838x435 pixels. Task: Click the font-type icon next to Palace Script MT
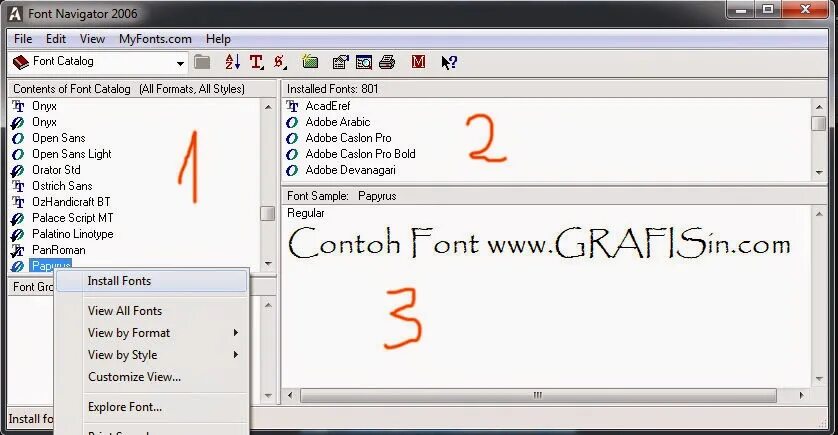(18, 218)
